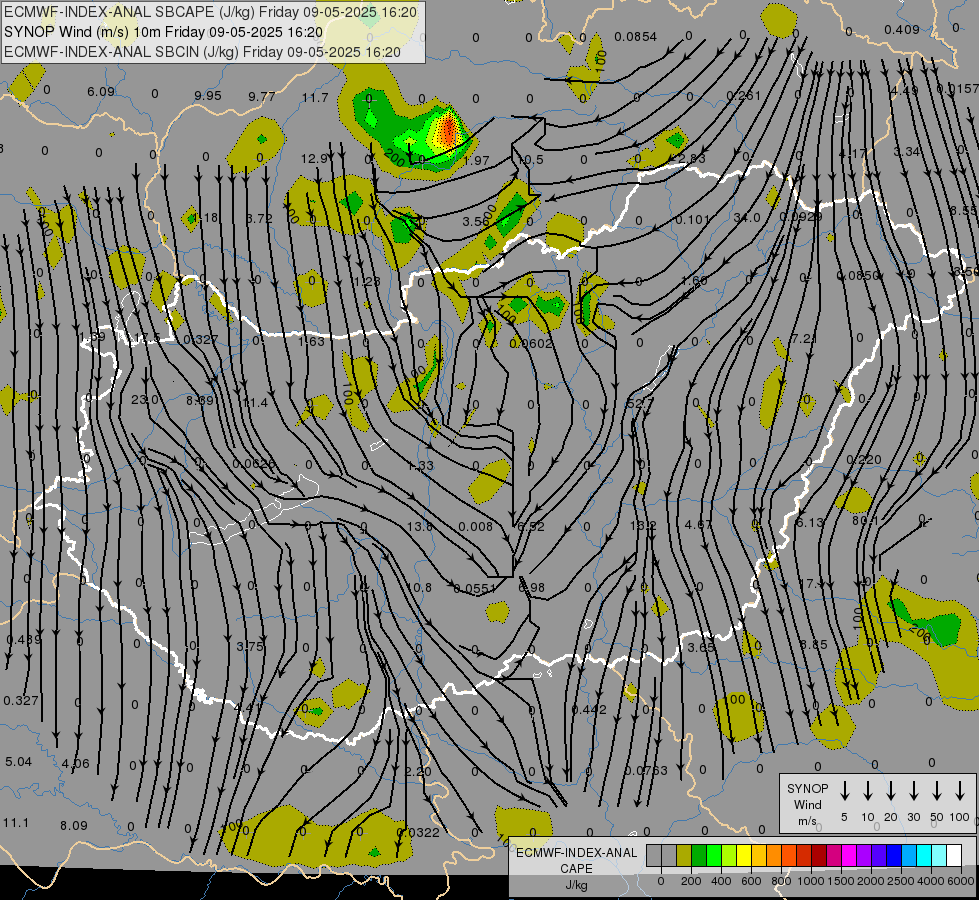
Task: Click the '0.0854' value on the map
Action: (636, 37)
